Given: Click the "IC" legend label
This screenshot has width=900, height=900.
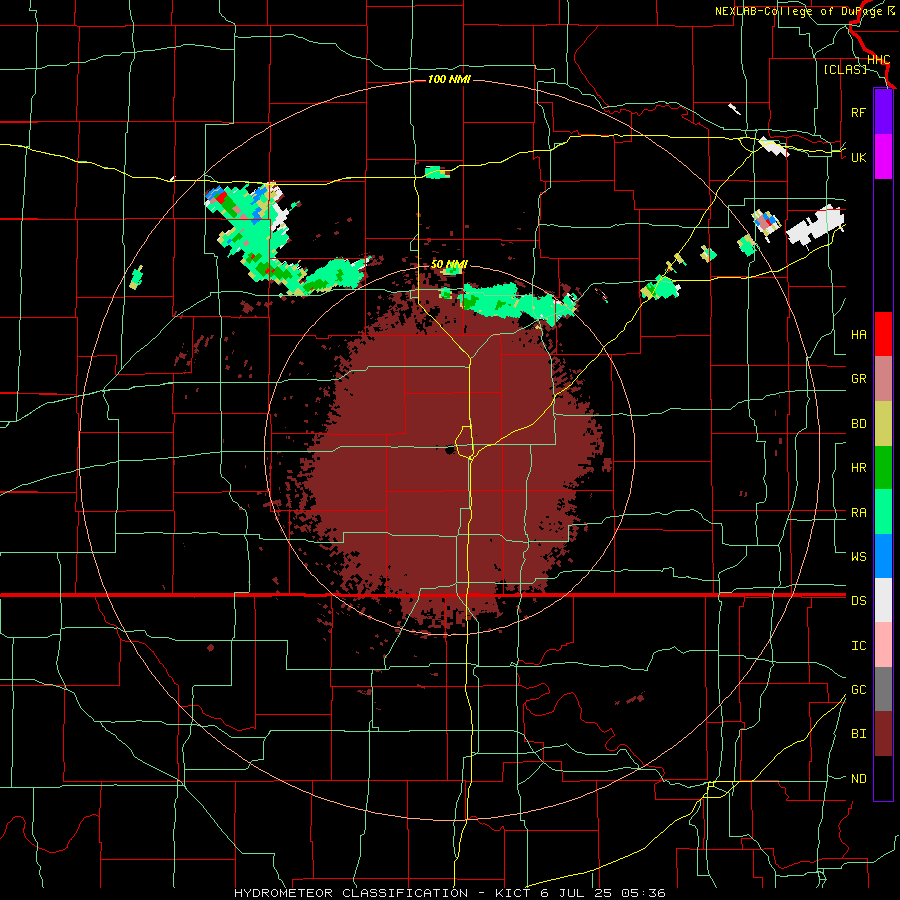Looking at the screenshot, I should pos(858,646).
